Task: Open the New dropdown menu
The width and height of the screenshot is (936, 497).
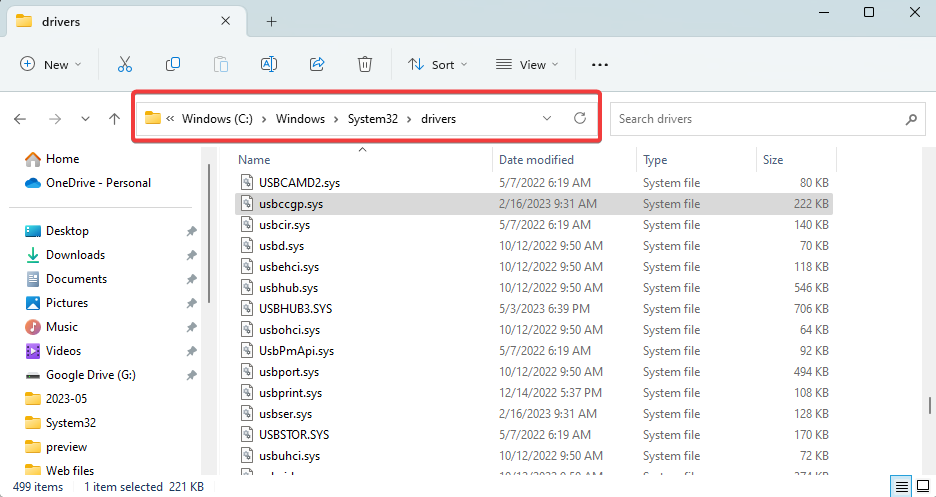Action: pos(51,64)
